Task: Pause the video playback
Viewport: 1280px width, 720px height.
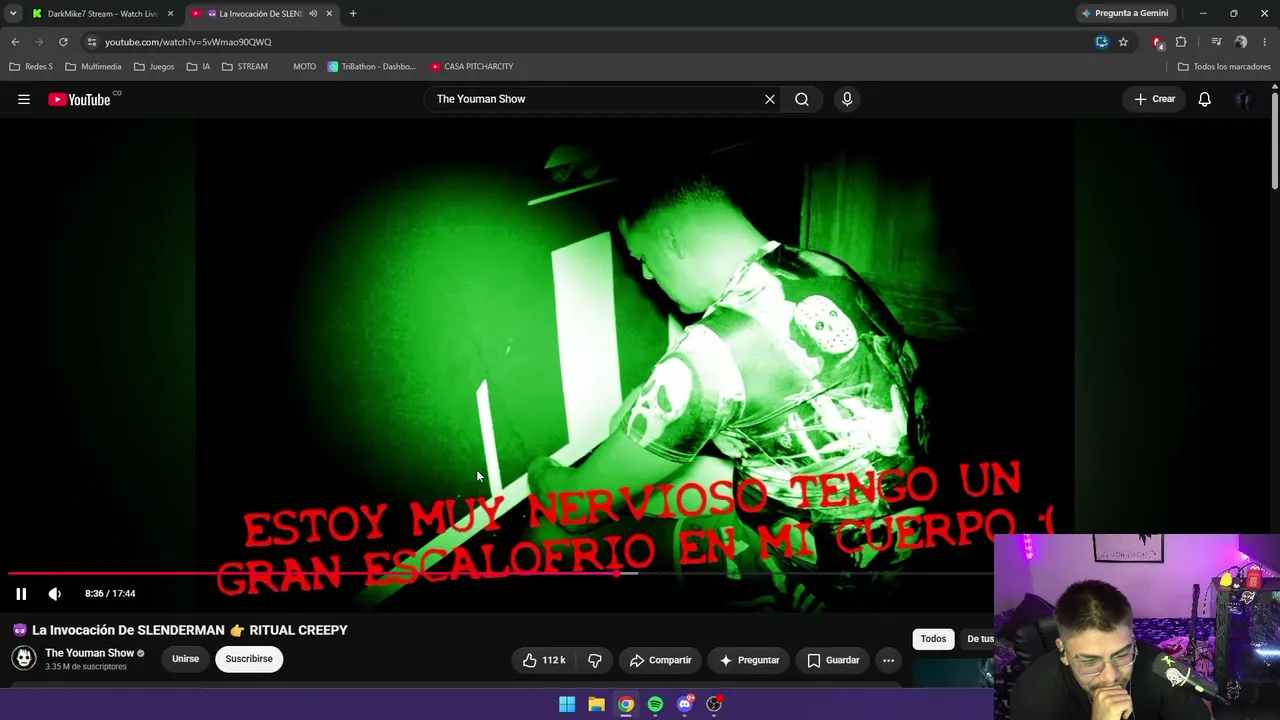Action: click(21, 594)
